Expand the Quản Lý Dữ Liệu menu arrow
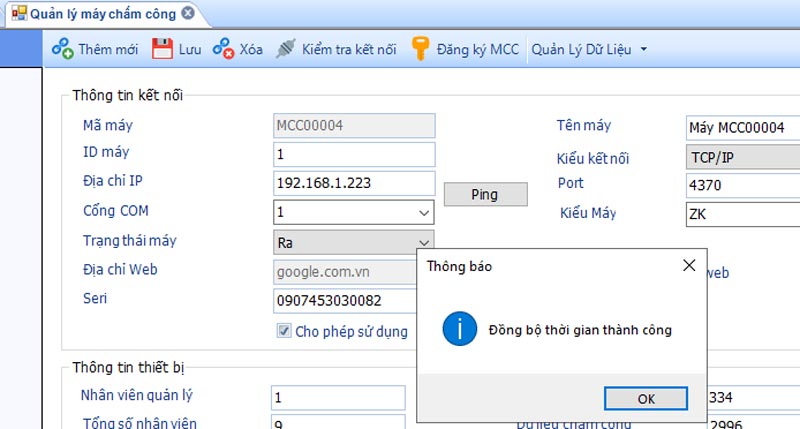This screenshot has width=800, height=429. pyautogui.click(x=643, y=49)
